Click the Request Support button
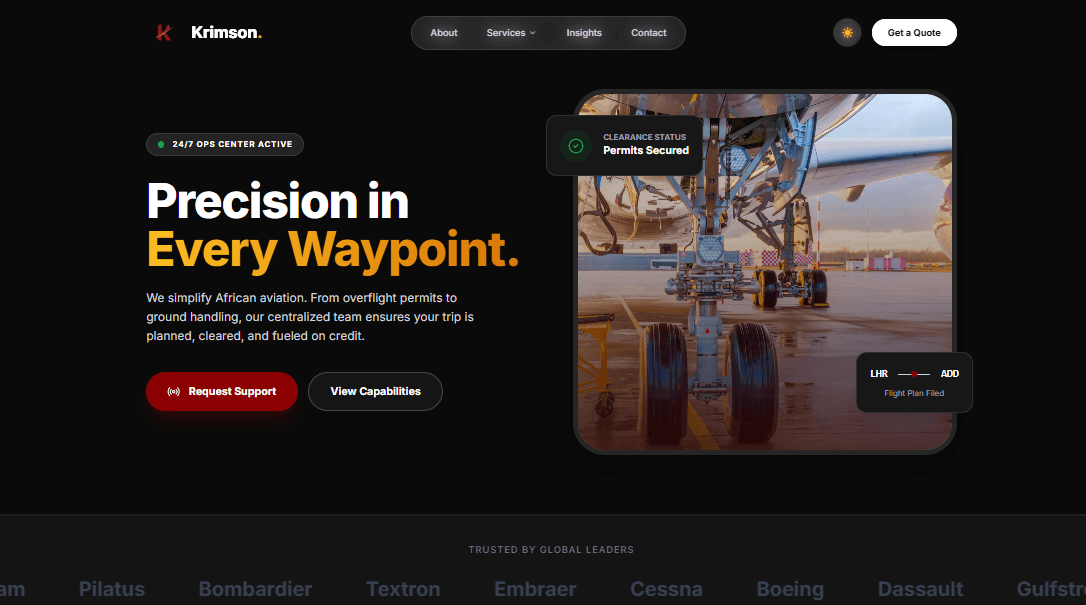 coord(222,391)
